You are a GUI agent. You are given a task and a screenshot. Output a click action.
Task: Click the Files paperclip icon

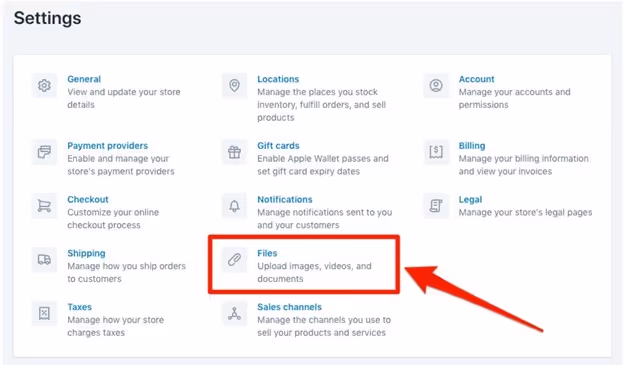pos(234,260)
